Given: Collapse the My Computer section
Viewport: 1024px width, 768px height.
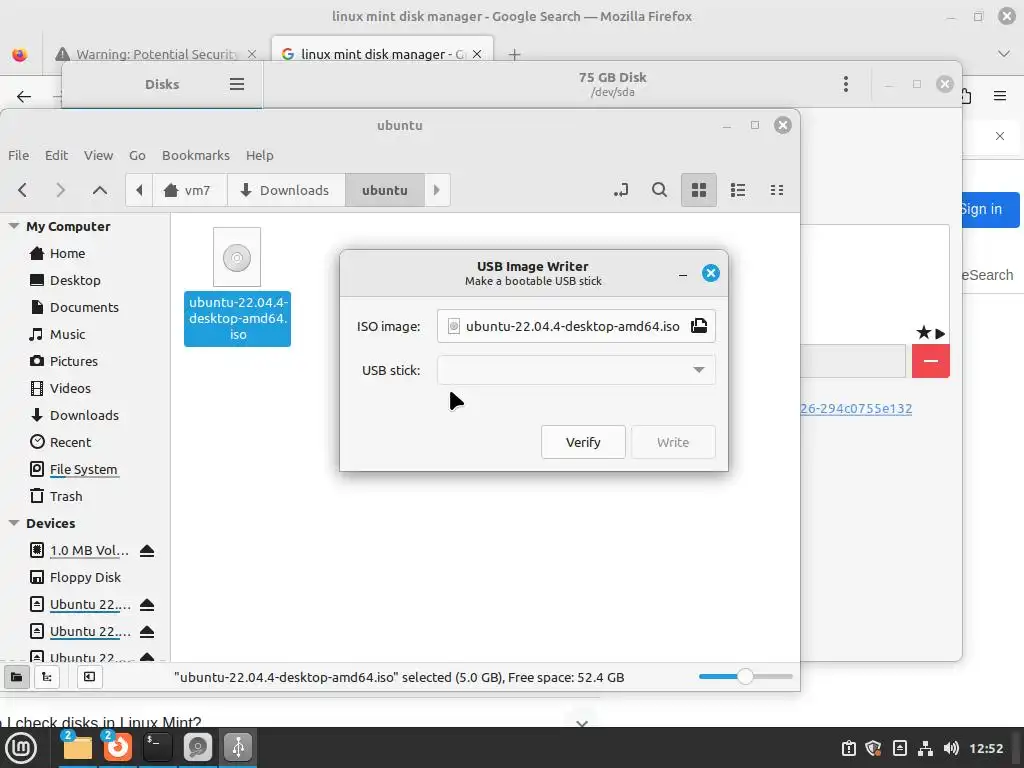Looking at the screenshot, I should 14,226.
